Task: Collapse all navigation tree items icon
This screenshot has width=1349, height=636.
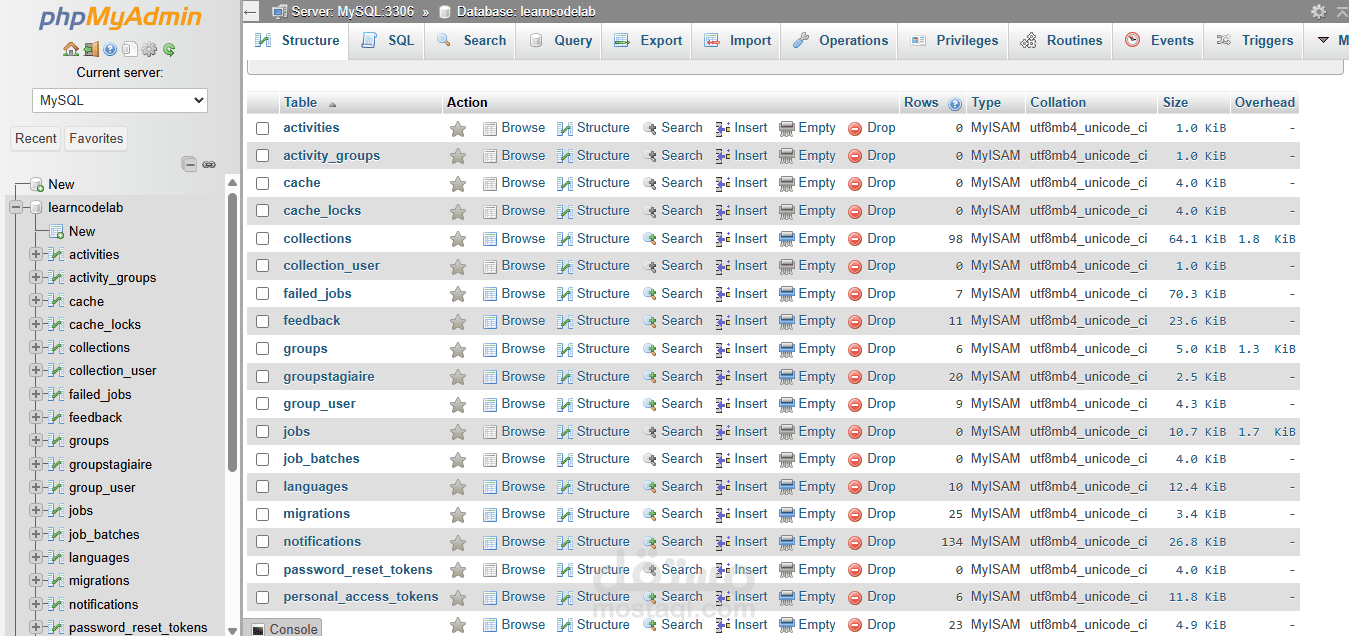Action: tap(189, 164)
